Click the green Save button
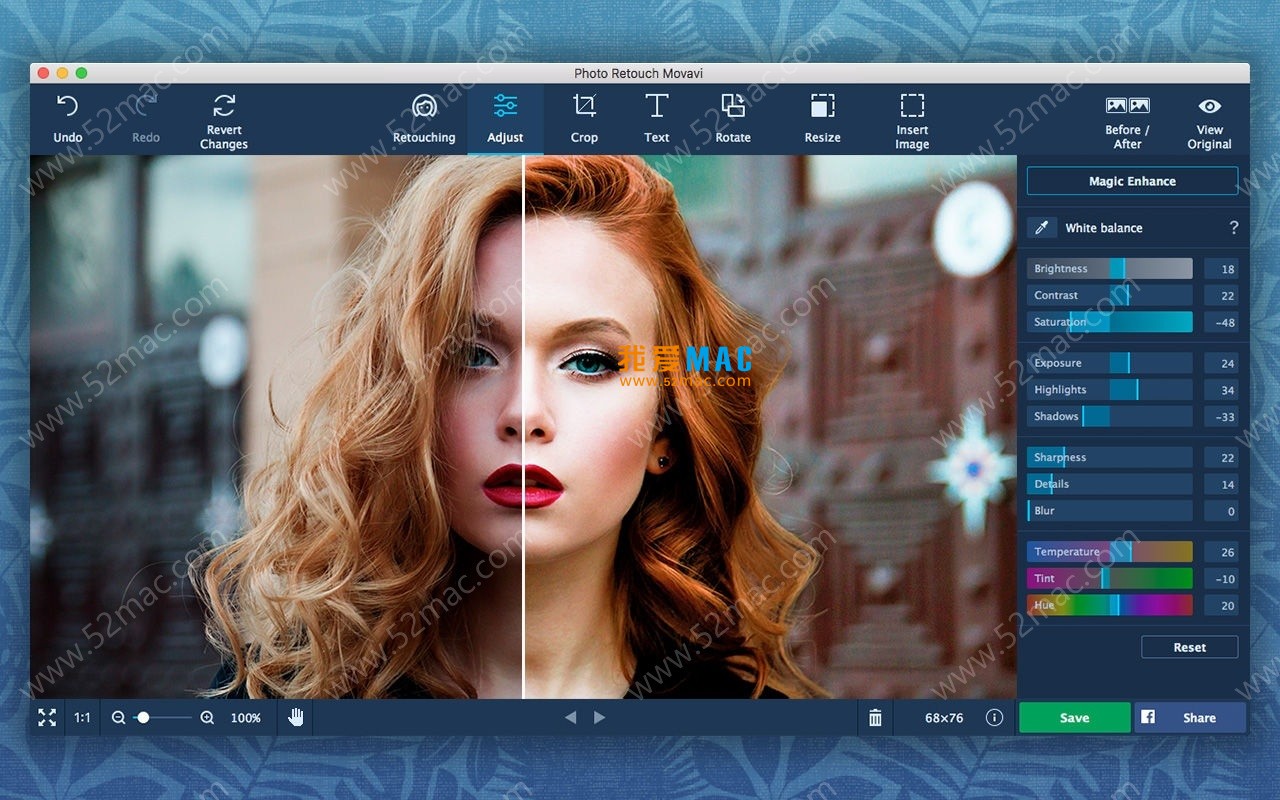1280x800 pixels. [x=1074, y=718]
